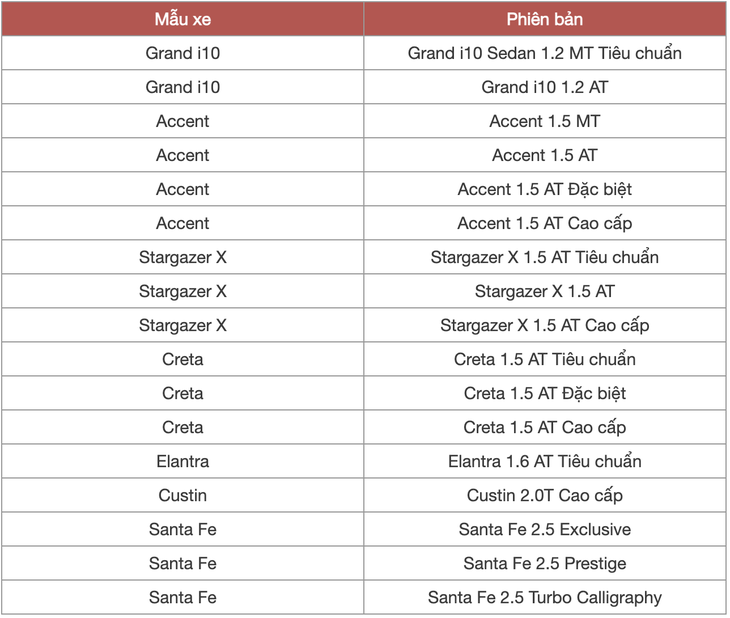
Task: Click the Creta 1.5 AT Đặc biệt cell
Action: point(545,393)
